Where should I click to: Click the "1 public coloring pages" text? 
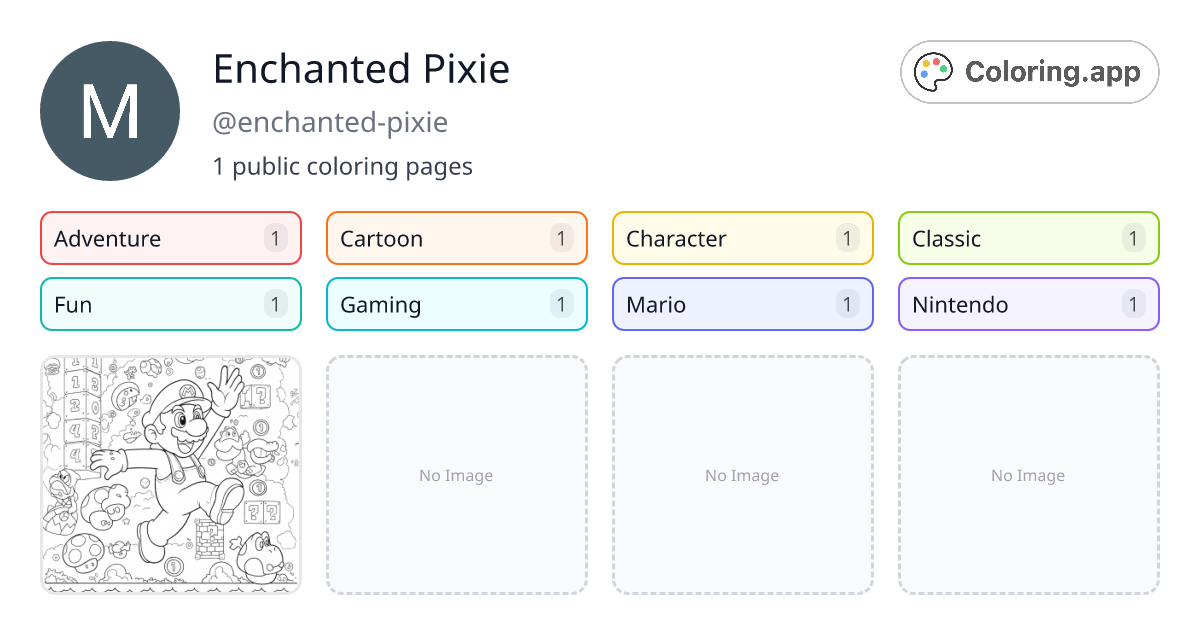coord(342,166)
